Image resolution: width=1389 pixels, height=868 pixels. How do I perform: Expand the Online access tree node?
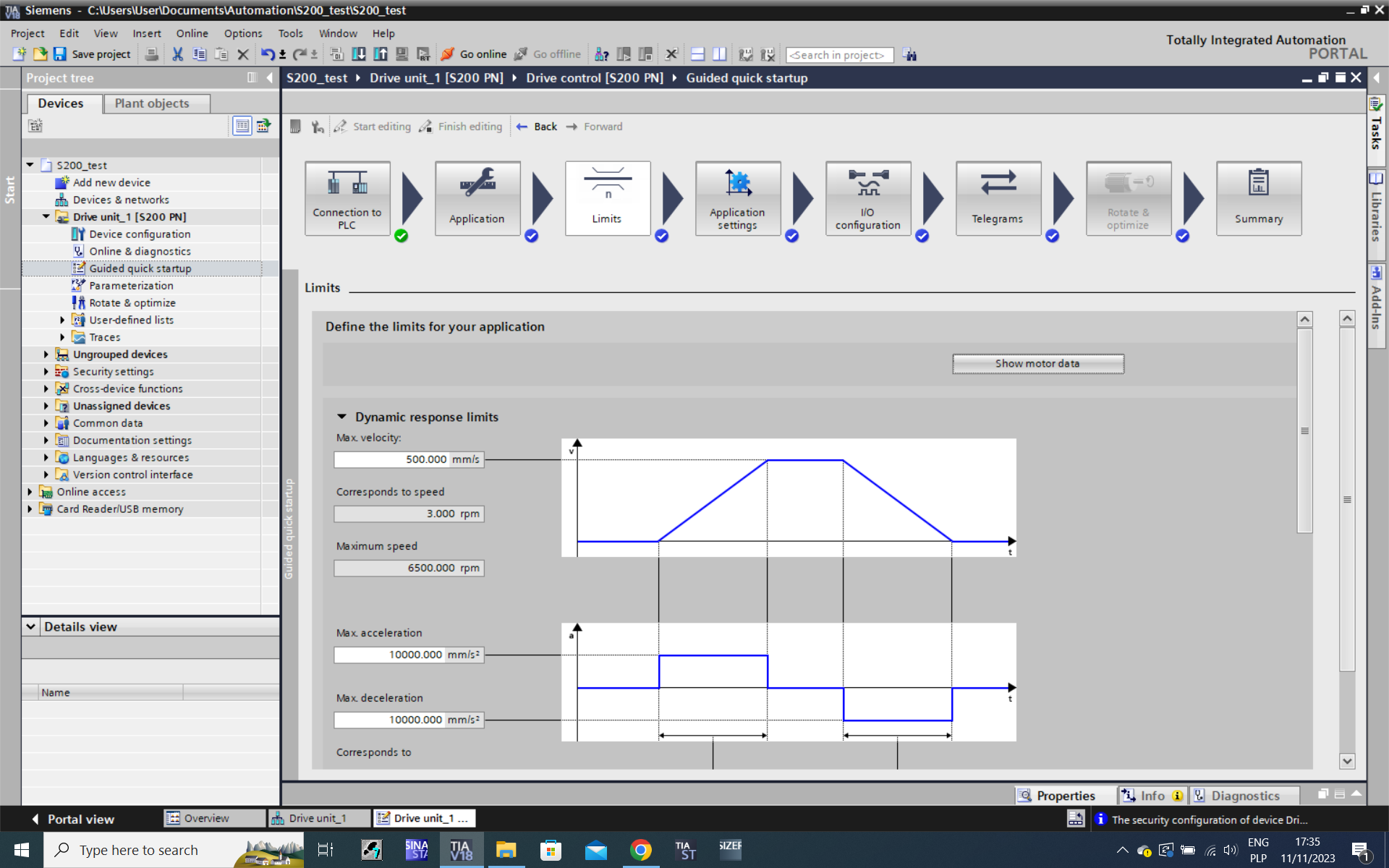coord(30,492)
